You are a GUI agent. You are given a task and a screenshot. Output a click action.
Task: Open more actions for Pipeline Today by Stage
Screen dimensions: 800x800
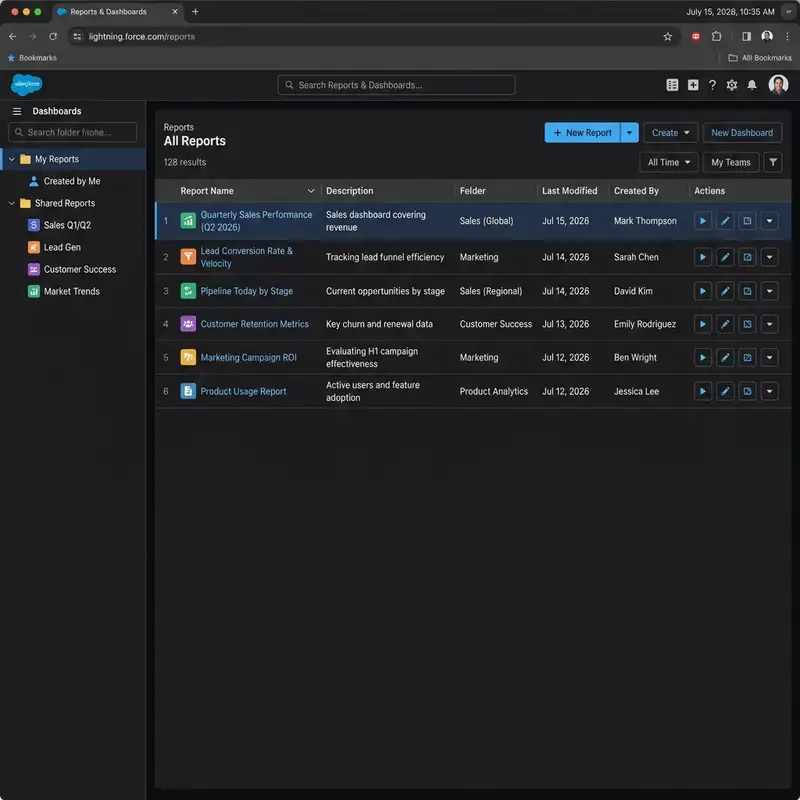769,291
